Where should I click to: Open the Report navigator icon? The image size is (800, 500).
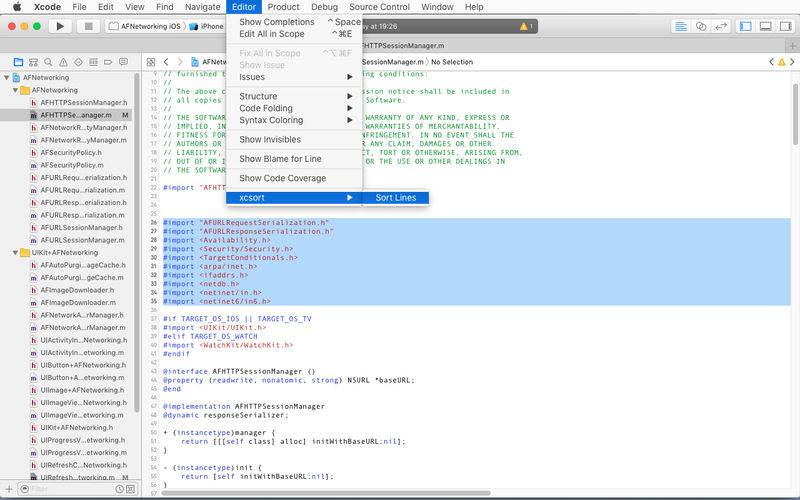point(123,62)
